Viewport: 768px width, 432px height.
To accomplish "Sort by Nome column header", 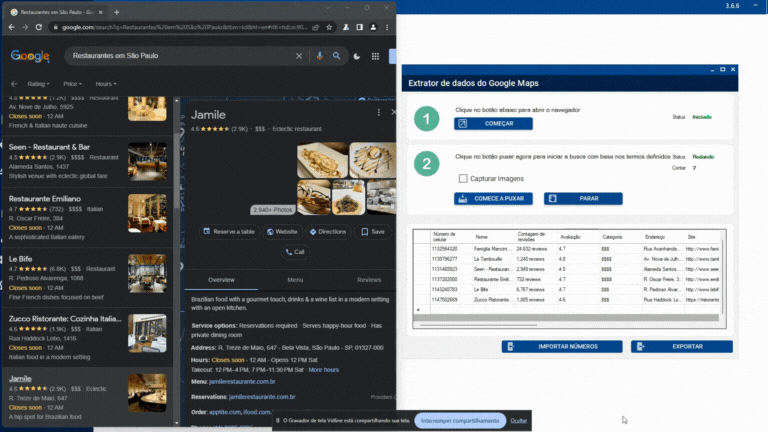I will (481, 237).
